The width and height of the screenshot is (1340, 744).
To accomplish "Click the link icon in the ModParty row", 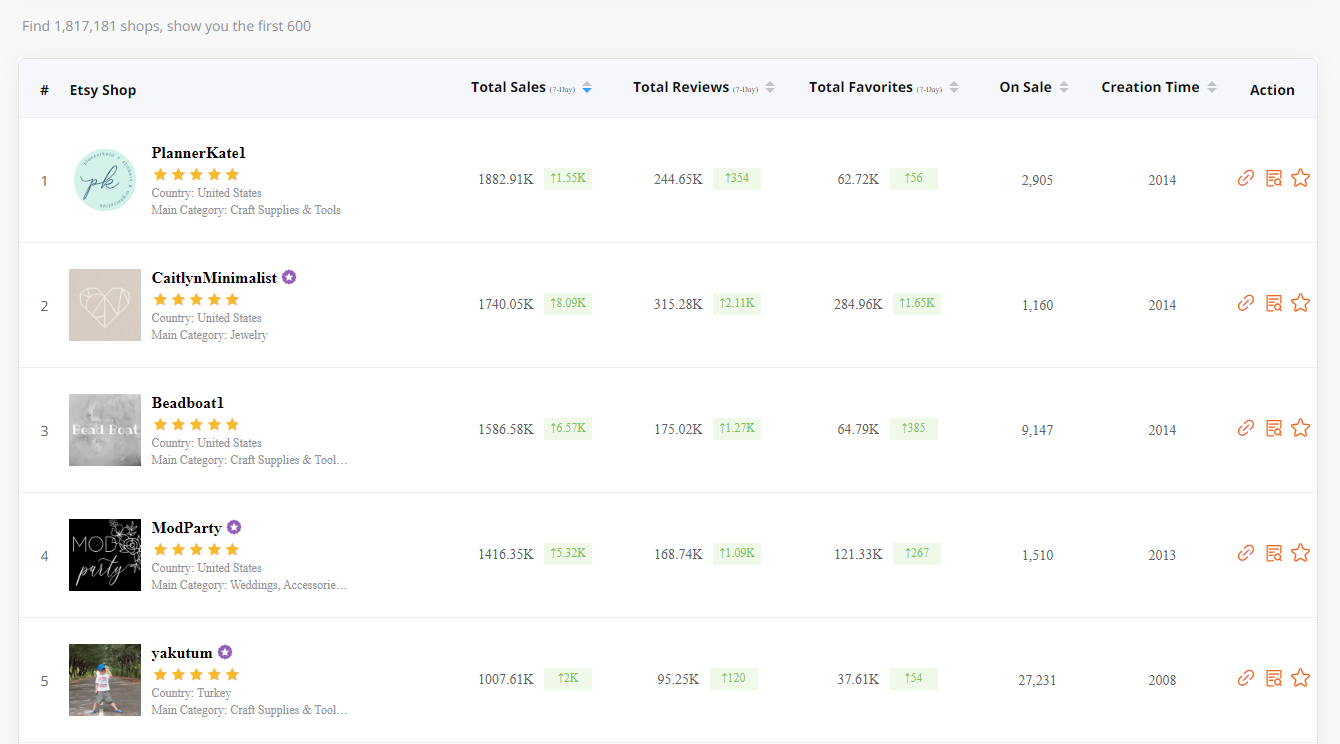I will click(1245, 552).
